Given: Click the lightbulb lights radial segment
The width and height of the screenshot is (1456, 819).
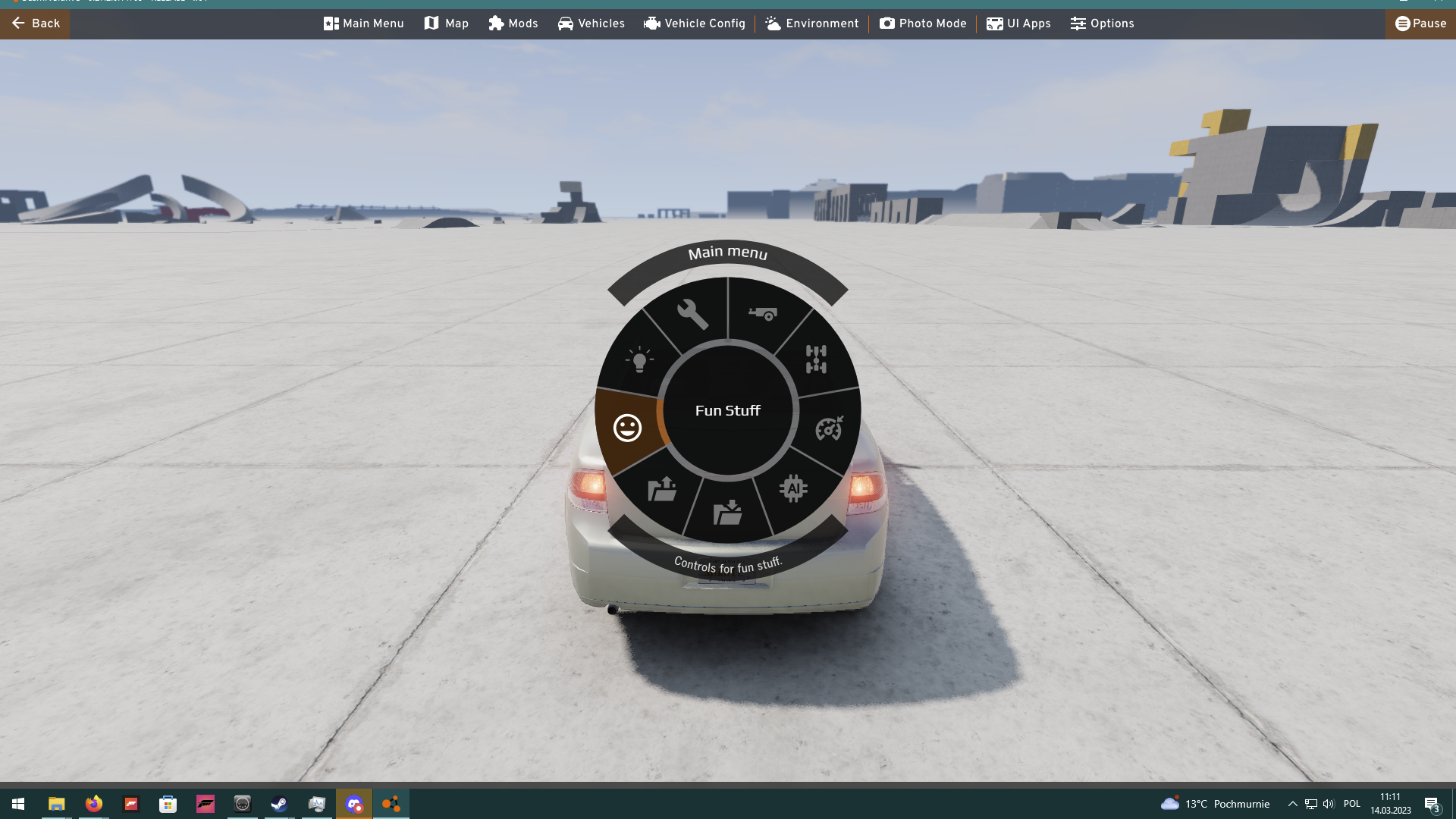Looking at the screenshot, I should [639, 359].
